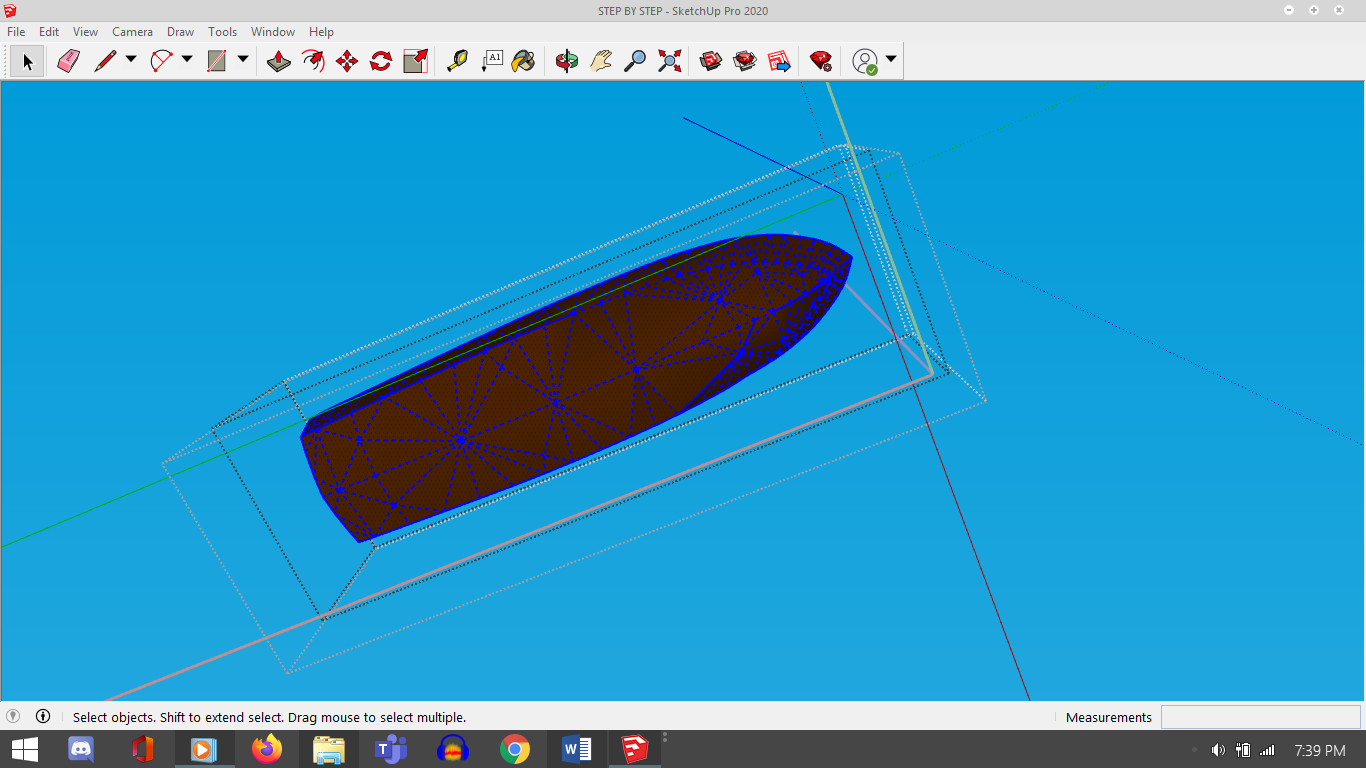Open the Windows Start menu
Screen dimensions: 1366x768
tap(24, 749)
